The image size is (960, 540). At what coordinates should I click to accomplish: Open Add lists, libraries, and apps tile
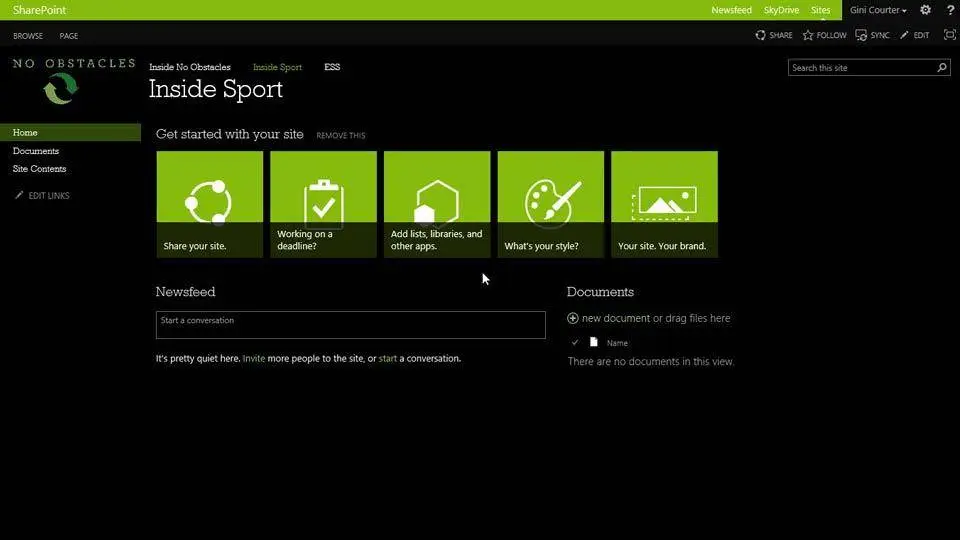click(x=437, y=204)
